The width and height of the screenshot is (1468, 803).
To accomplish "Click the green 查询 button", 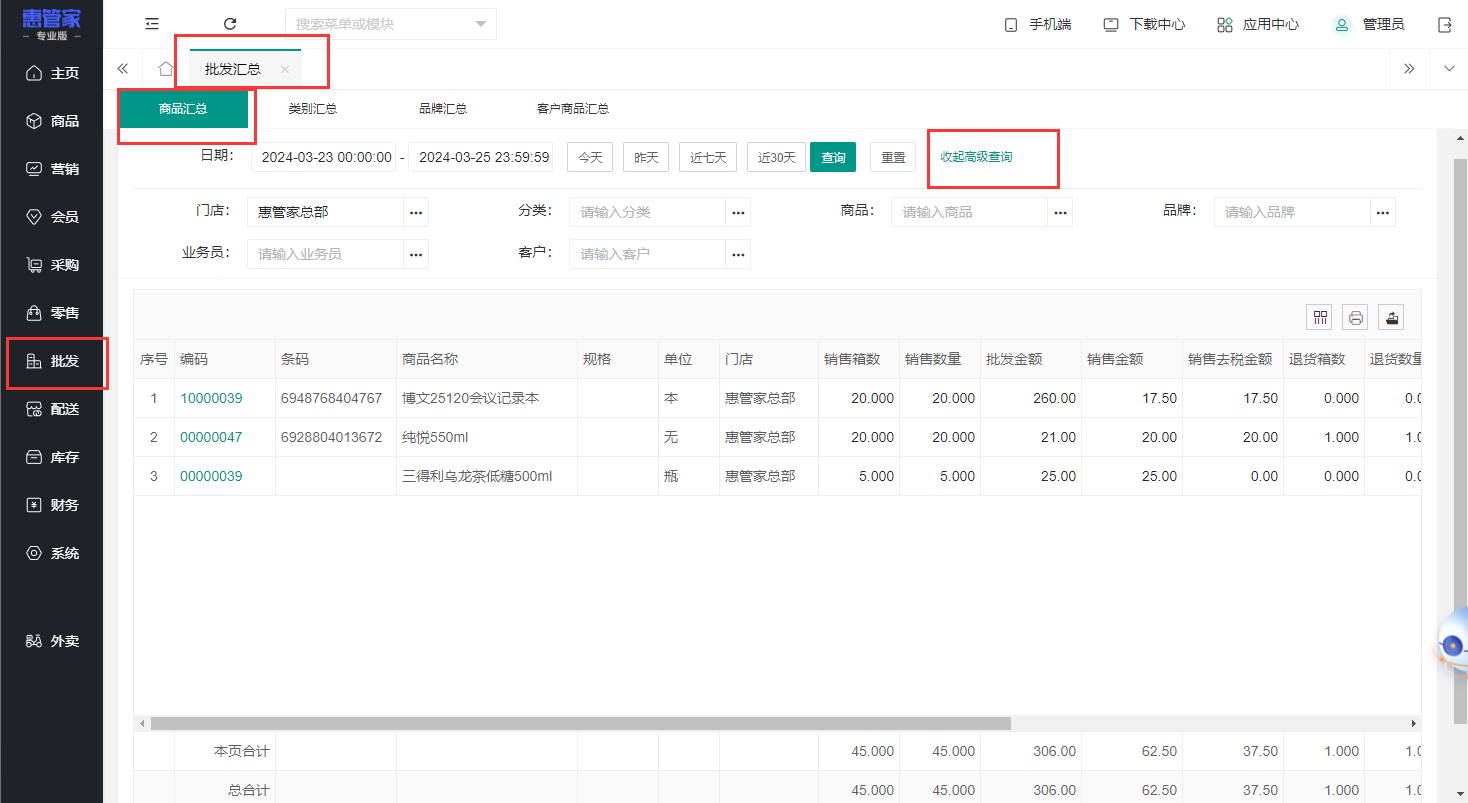I will [x=833, y=157].
